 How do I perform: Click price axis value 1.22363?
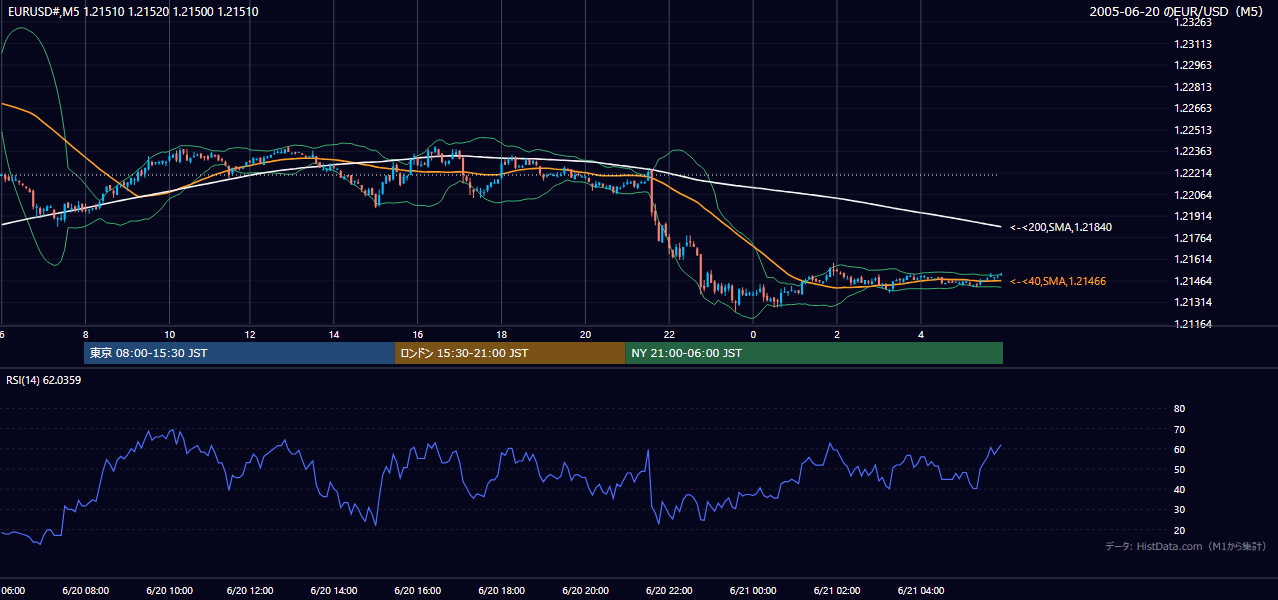click(x=1192, y=151)
